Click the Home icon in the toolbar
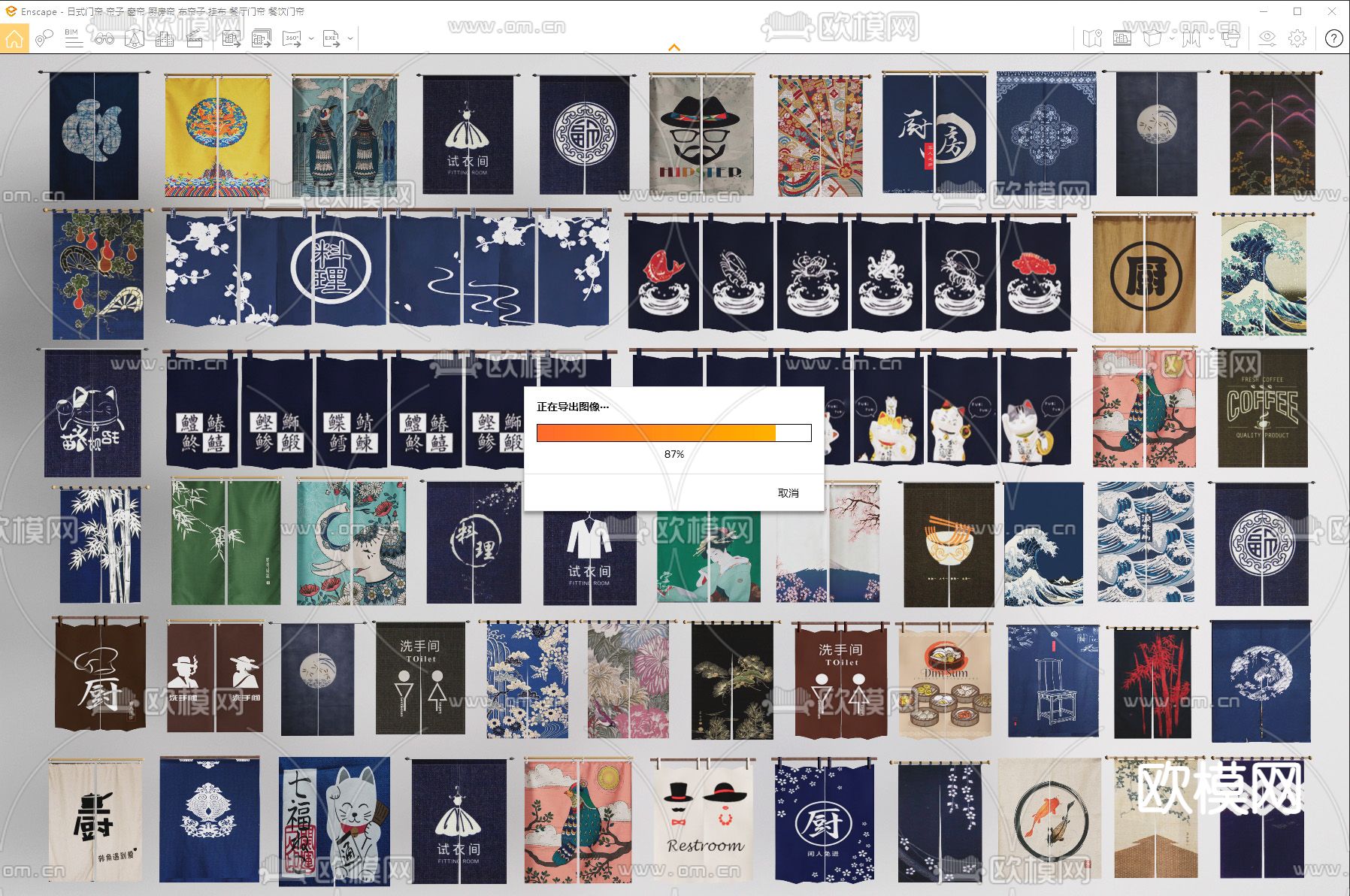 tap(15, 38)
